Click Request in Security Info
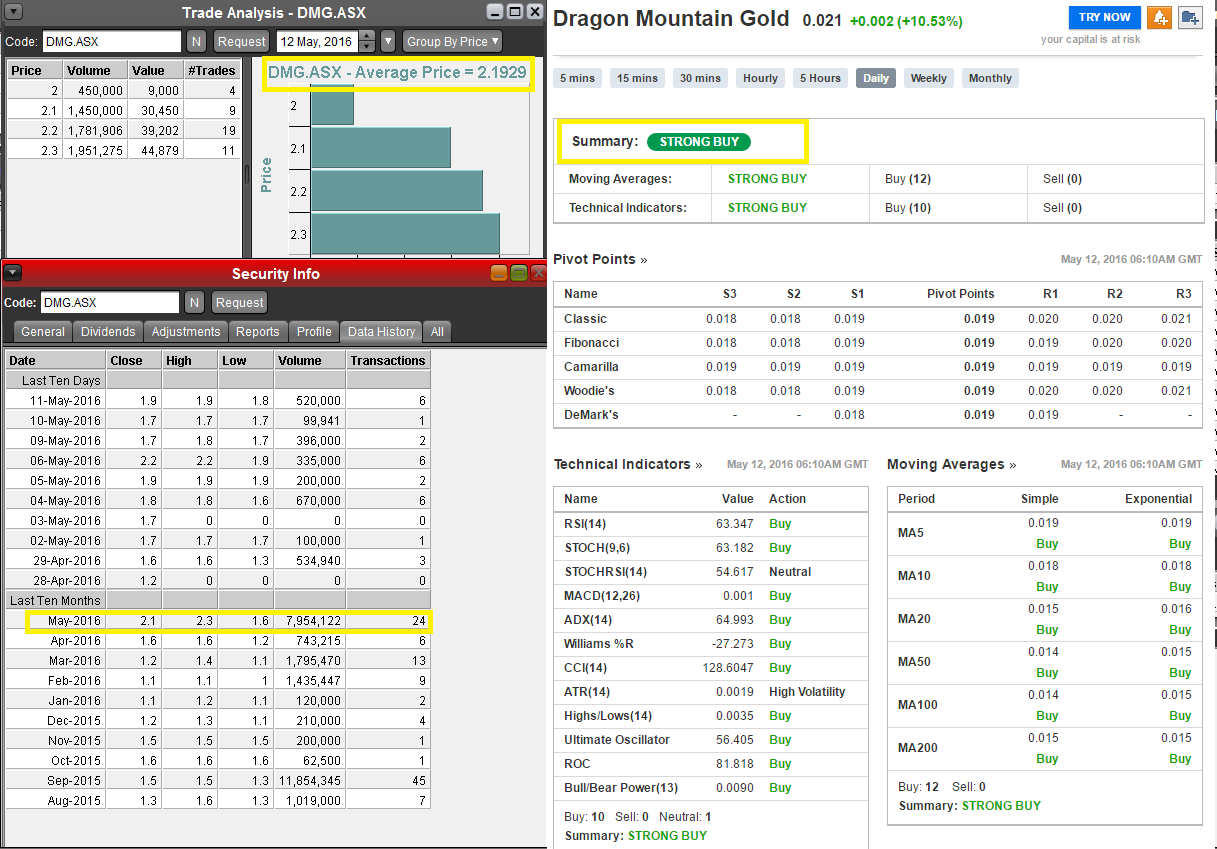1217x849 pixels. pos(240,302)
